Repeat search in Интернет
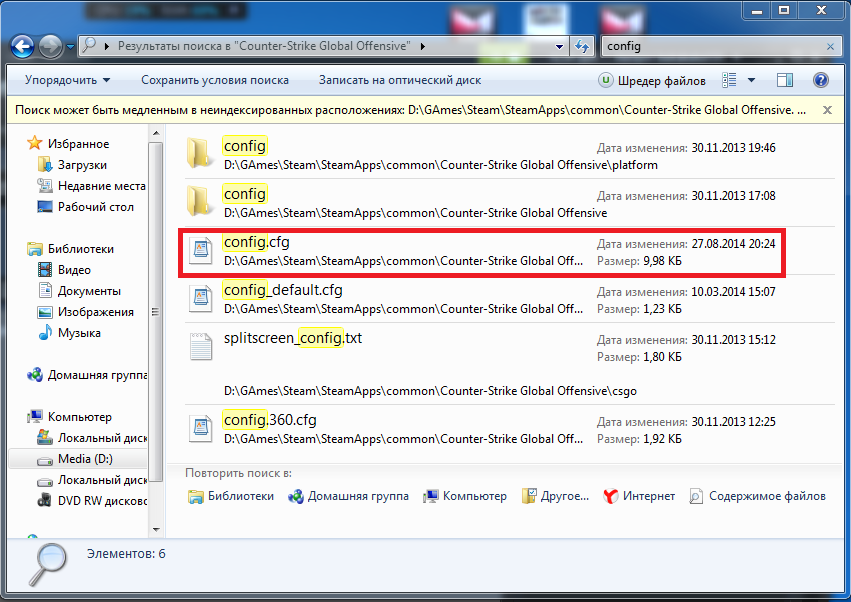This screenshot has height=602, width=851. 639,496
